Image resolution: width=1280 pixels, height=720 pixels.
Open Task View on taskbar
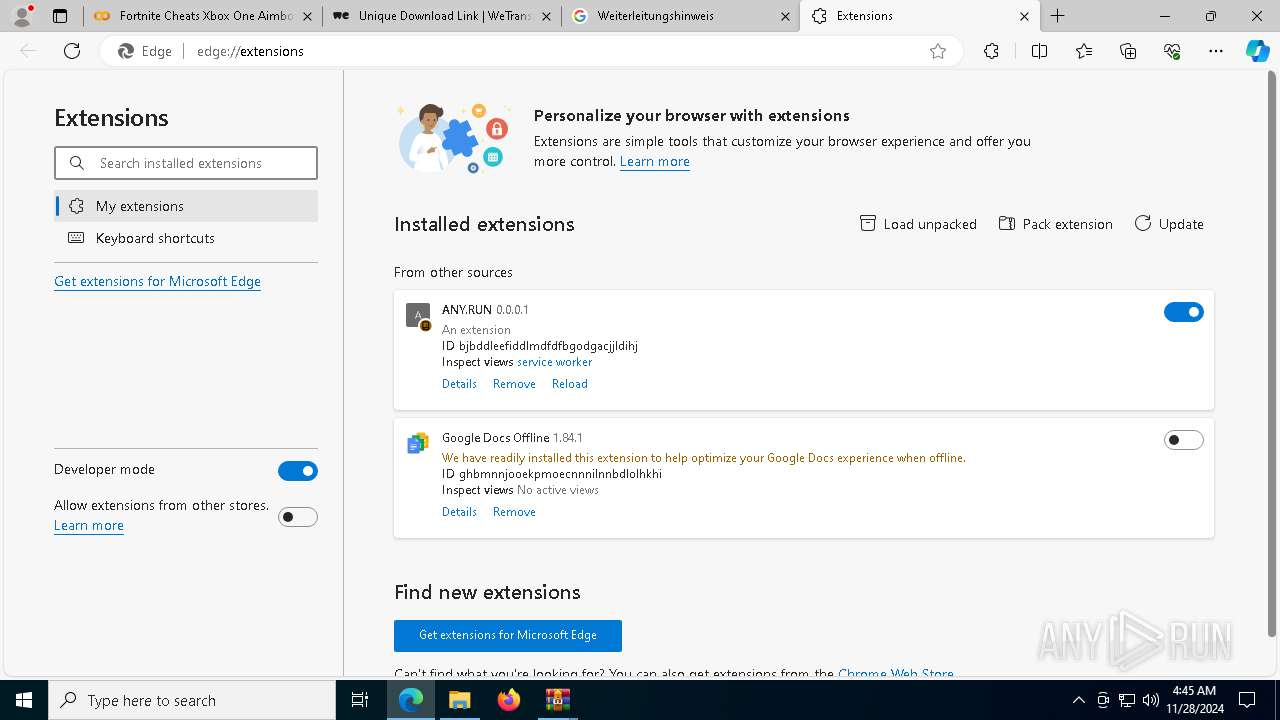[360, 700]
